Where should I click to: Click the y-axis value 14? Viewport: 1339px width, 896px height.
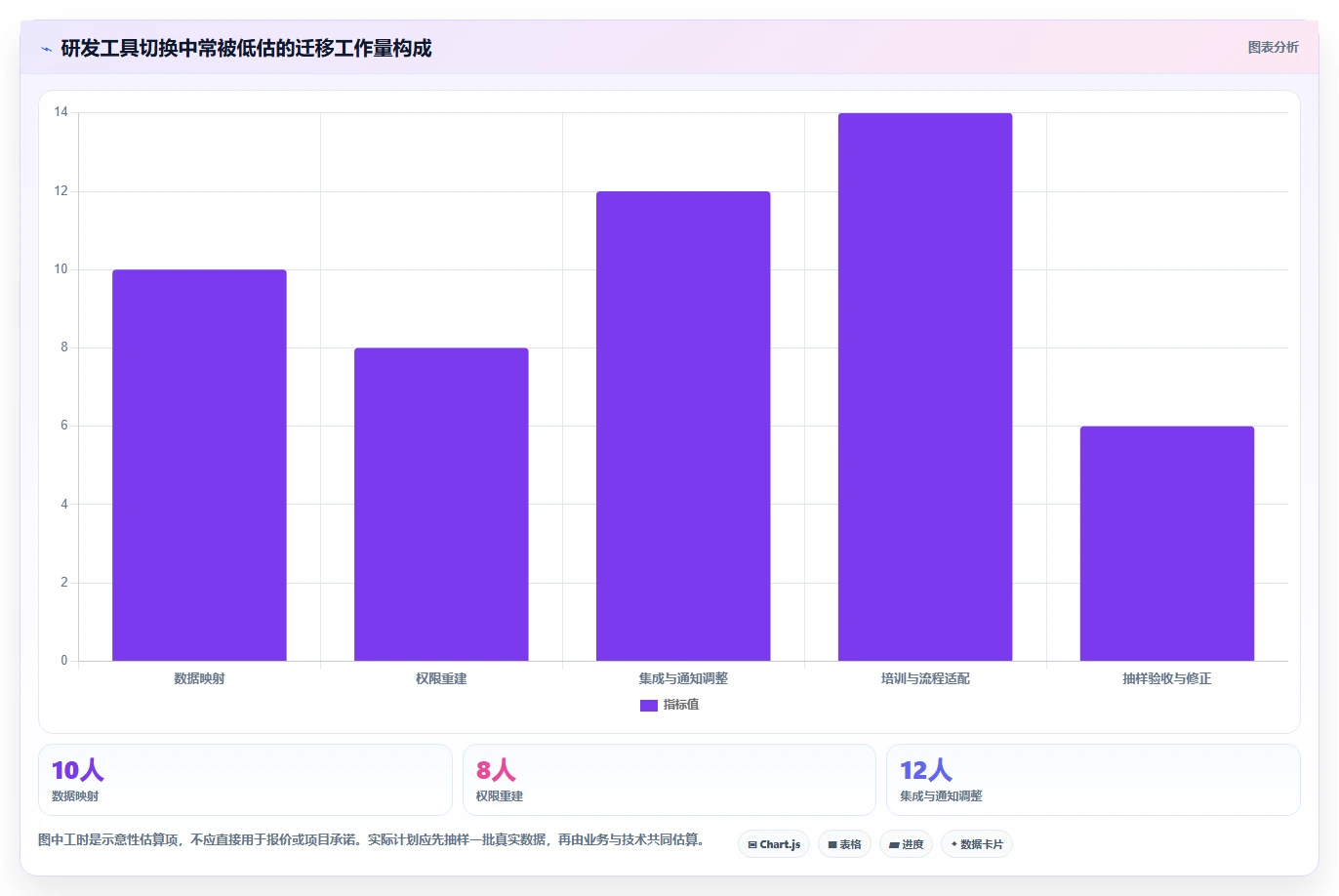pos(61,112)
